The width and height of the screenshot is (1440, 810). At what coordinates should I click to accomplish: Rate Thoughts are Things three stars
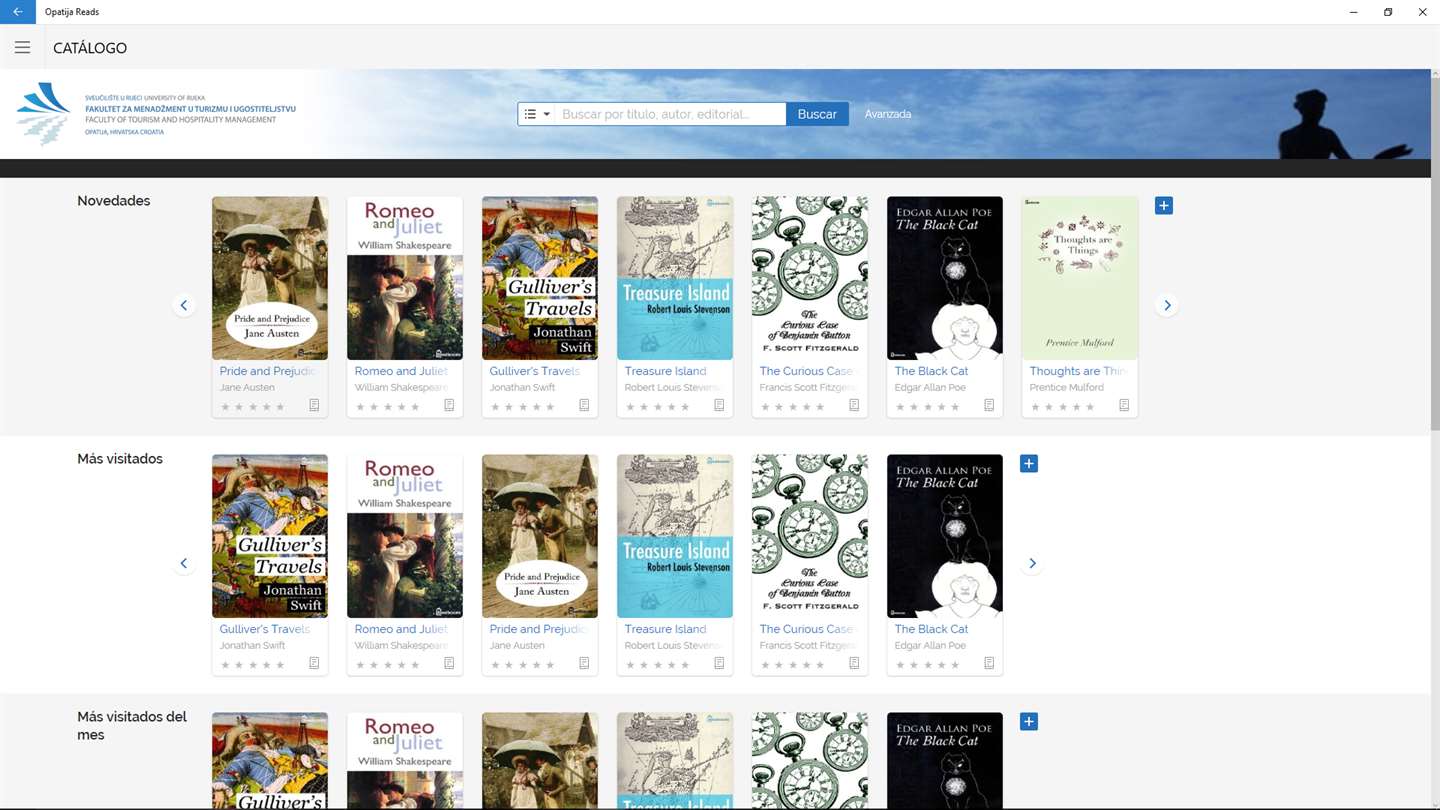(x=1062, y=407)
